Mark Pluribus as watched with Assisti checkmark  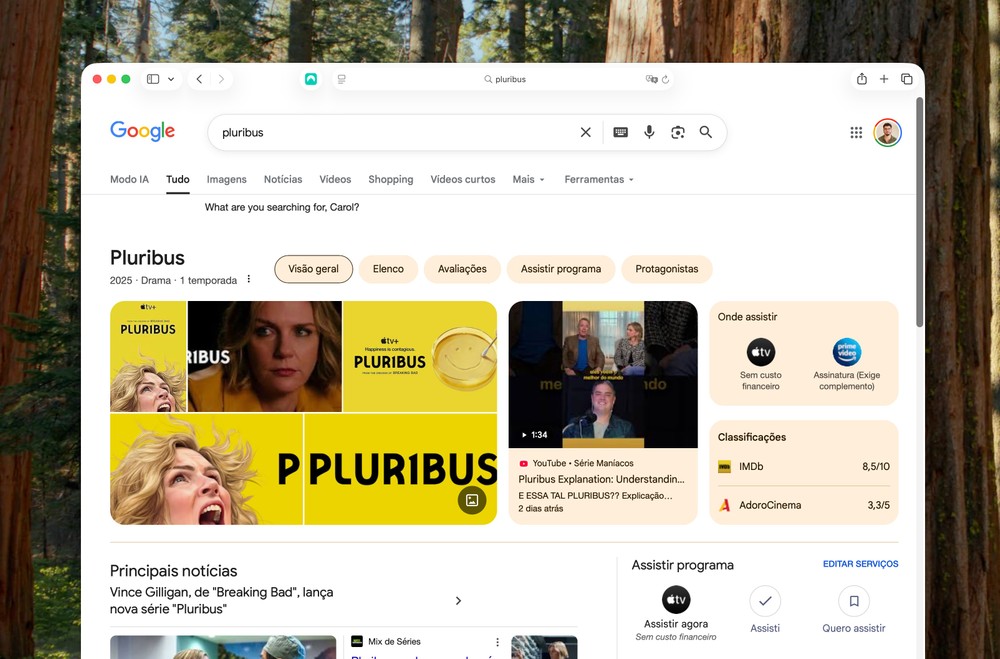(x=765, y=601)
